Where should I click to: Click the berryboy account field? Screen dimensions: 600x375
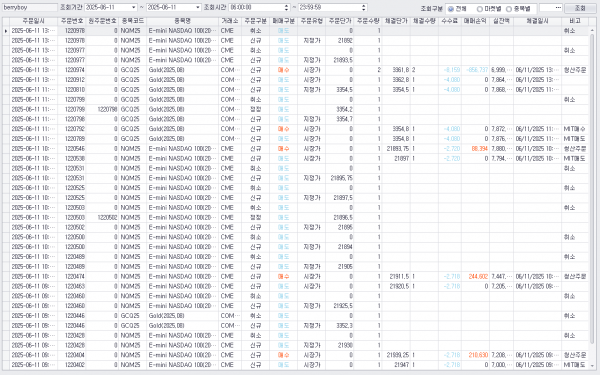click(30, 7)
